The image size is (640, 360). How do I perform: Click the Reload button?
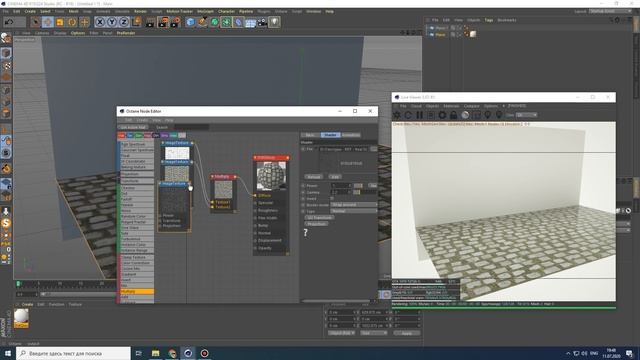click(313, 177)
